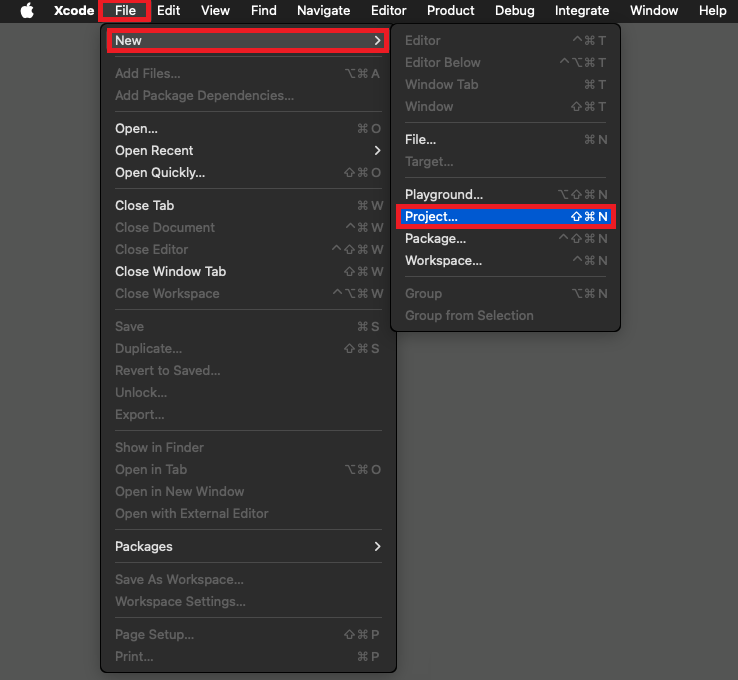This screenshot has width=738, height=680.
Task: Click the File menu in menu bar
Action: click(125, 10)
